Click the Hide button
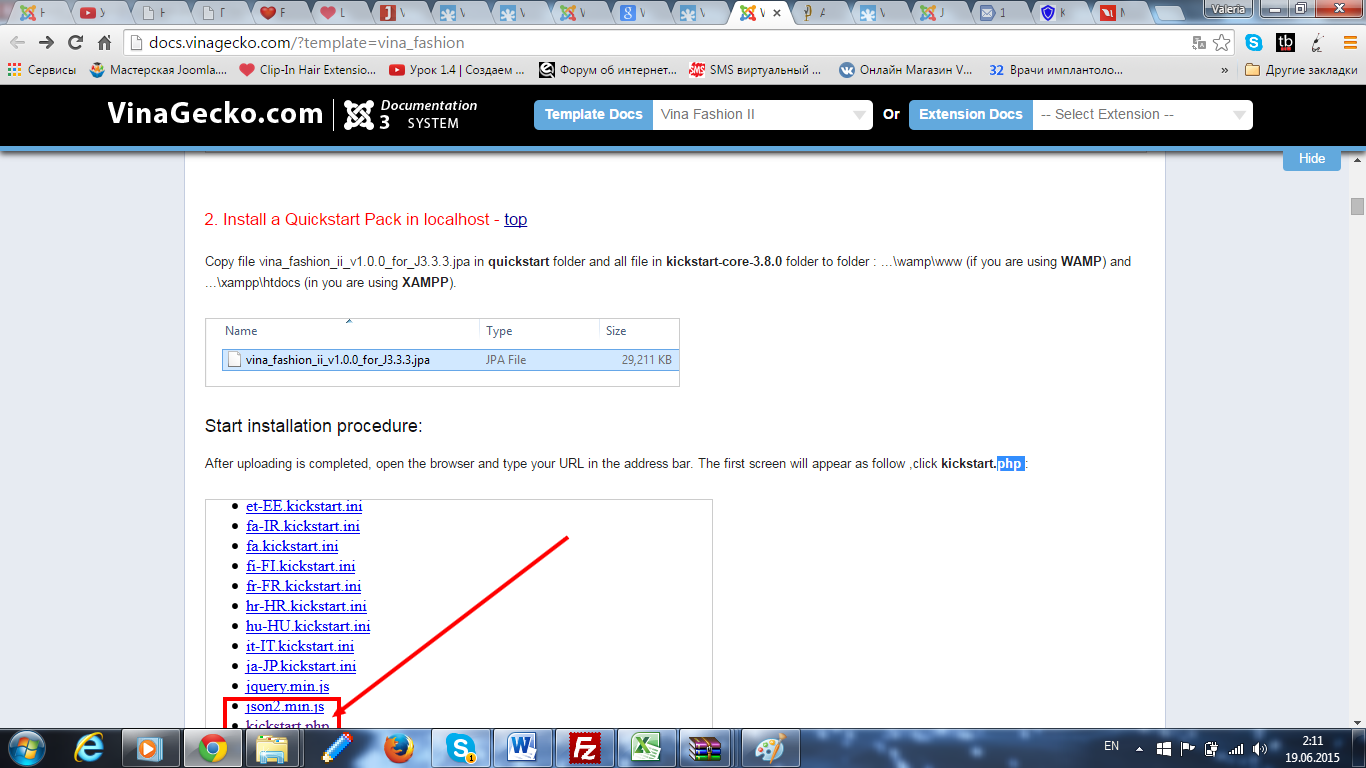Viewport: 1366px width, 768px height. [1311, 159]
